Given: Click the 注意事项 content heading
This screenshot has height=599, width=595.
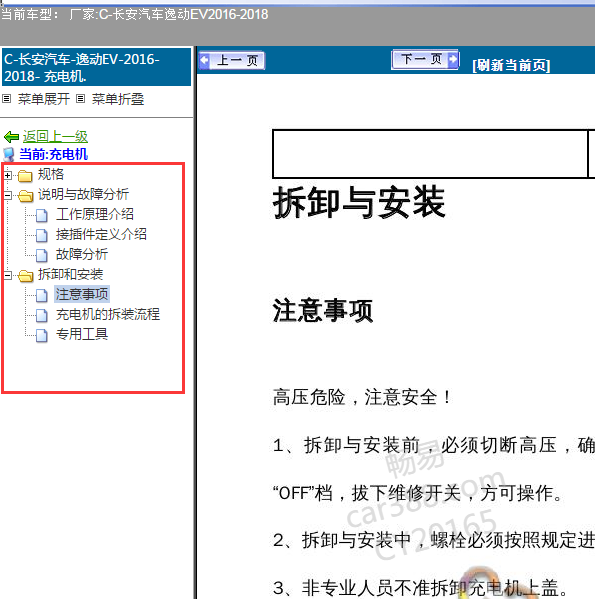Looking at the screenshot, I should coord(323,311).
